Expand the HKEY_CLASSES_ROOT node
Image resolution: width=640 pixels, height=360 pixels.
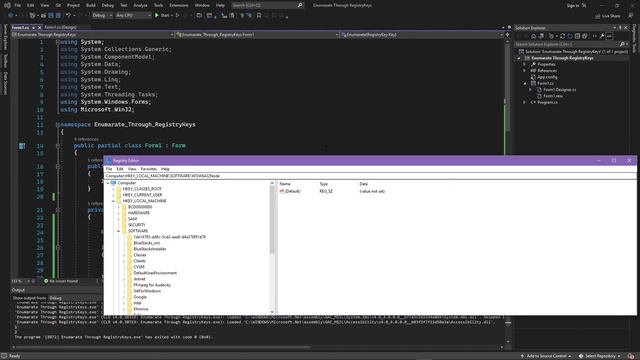(x=113, y=189)
